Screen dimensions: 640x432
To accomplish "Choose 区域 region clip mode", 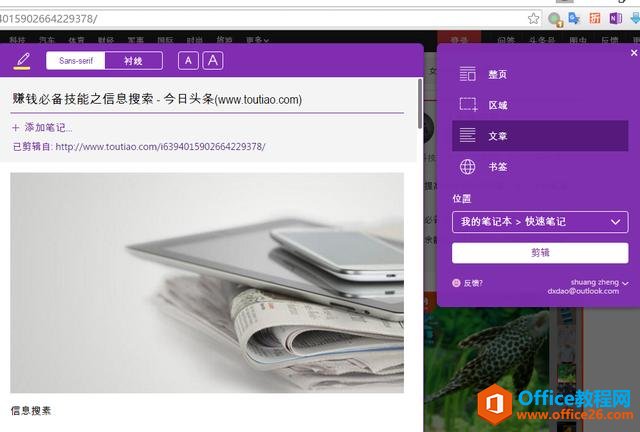I will tap(540, 105).
